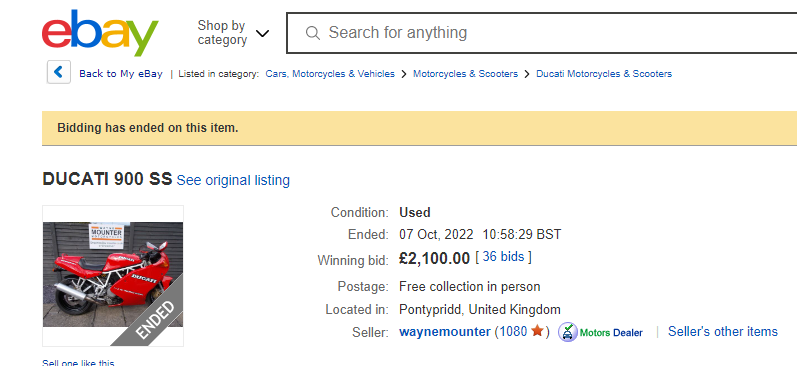Click the chevron after Motorcycles & Scooters
The height and width of the screenshot is (366, 797).
(527, 74)
